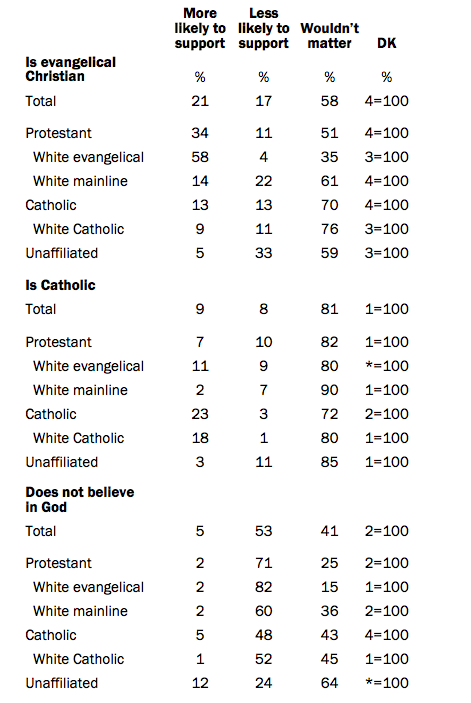Click the 90 value in White mainline row
Screen dimensions: 471x703
coord(329,390)
